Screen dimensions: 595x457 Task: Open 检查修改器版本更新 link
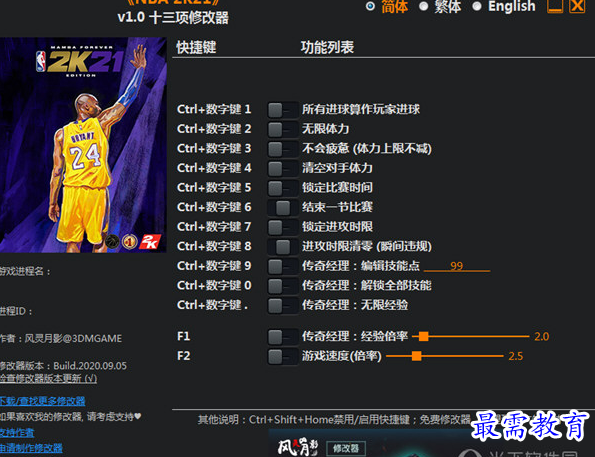pyautogui.click(x=48, y=378)
